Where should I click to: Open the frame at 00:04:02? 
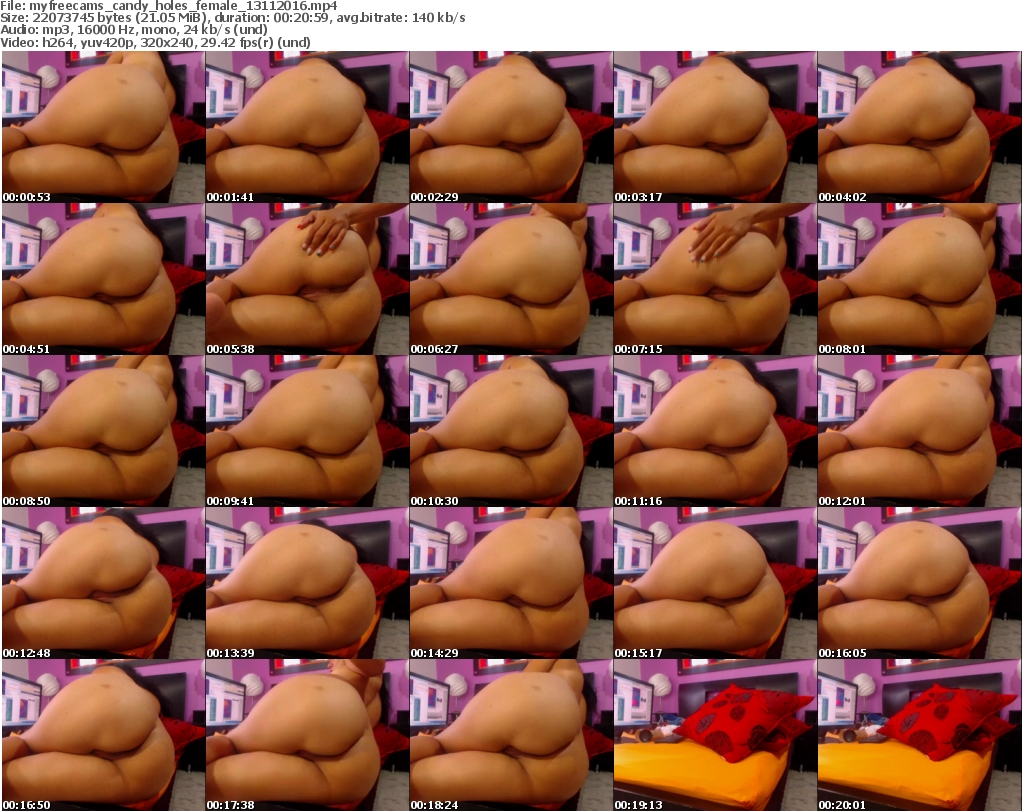pyautogui.click(x=919, y=127)
